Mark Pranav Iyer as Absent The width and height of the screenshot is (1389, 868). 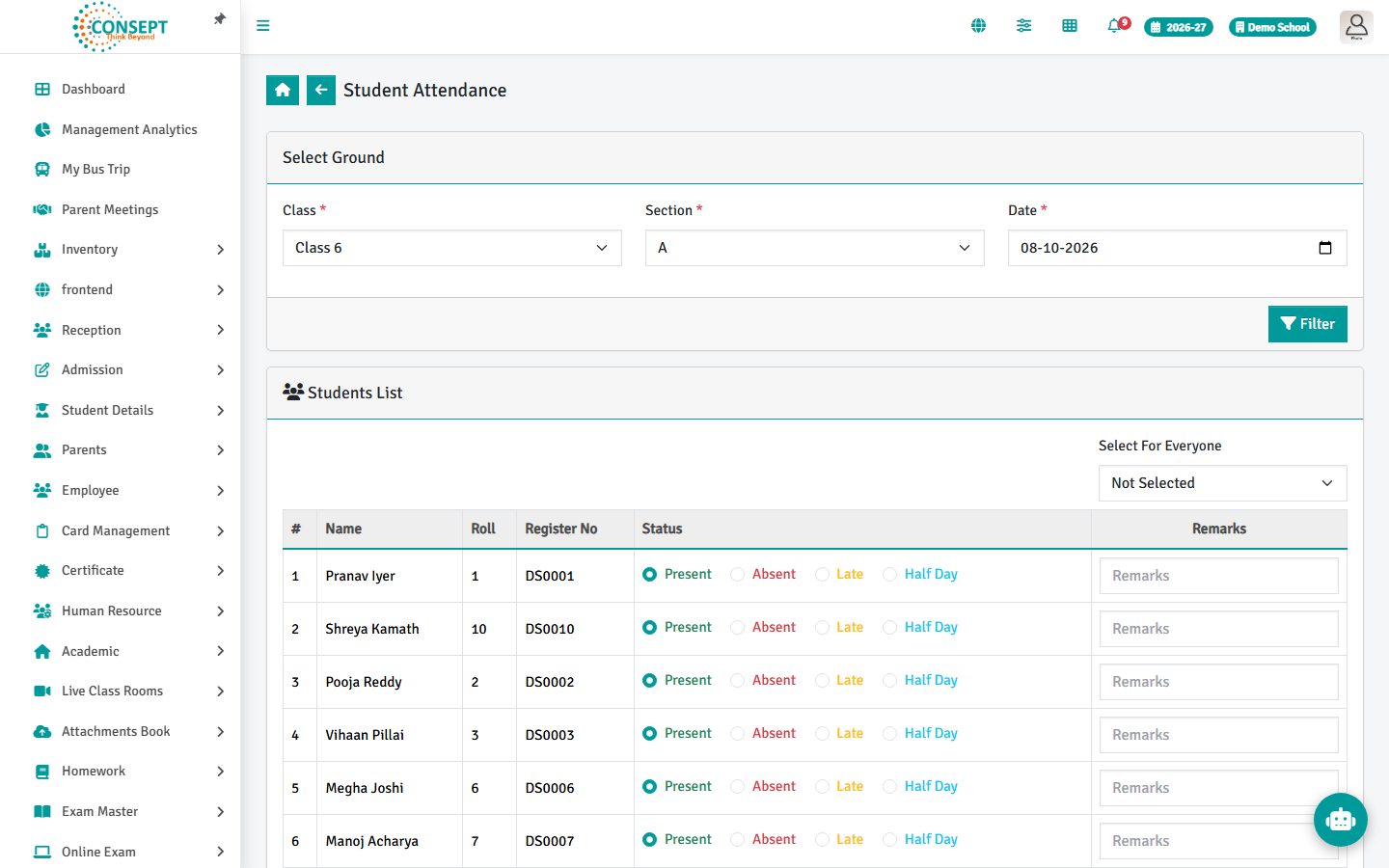pyautogui.click(x=737, y=575)
